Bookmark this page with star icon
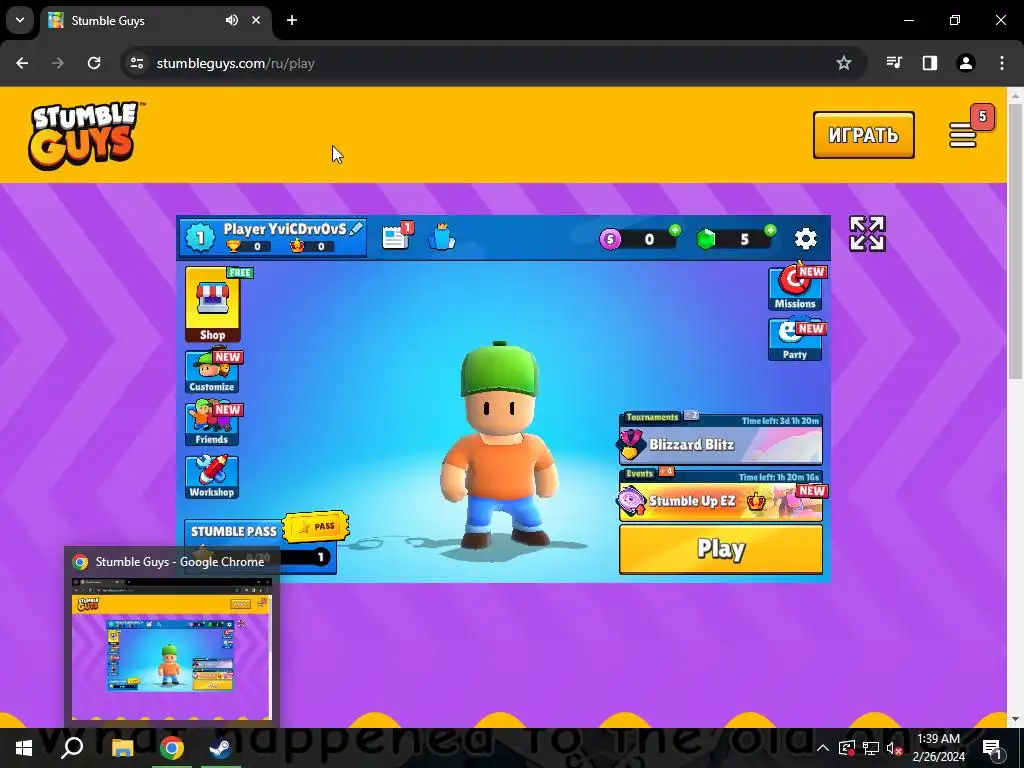The image size is (1024, 768). tap(844, 63)
